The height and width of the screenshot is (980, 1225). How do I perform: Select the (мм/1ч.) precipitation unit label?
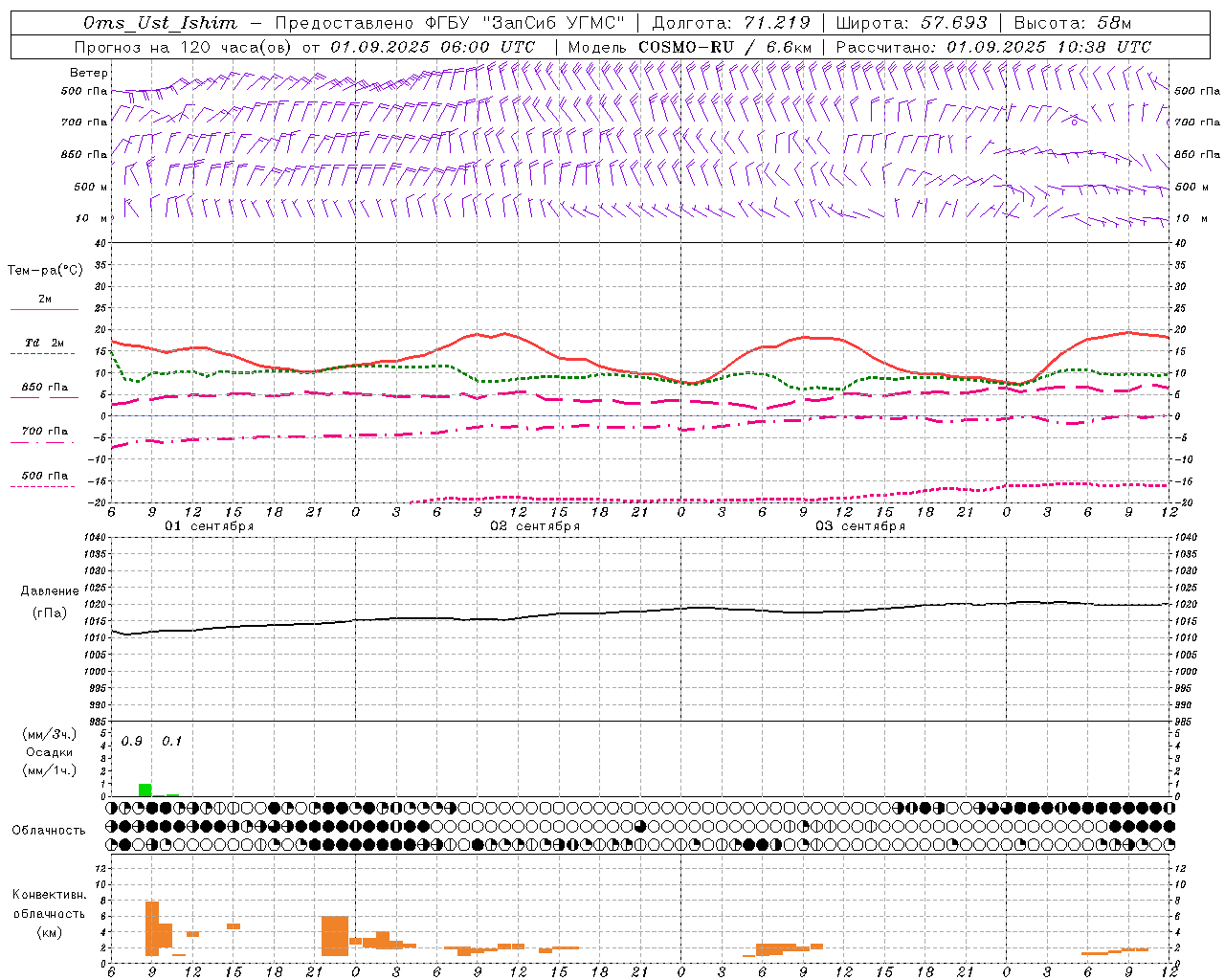pyautogui.click(x=50, y=770)
